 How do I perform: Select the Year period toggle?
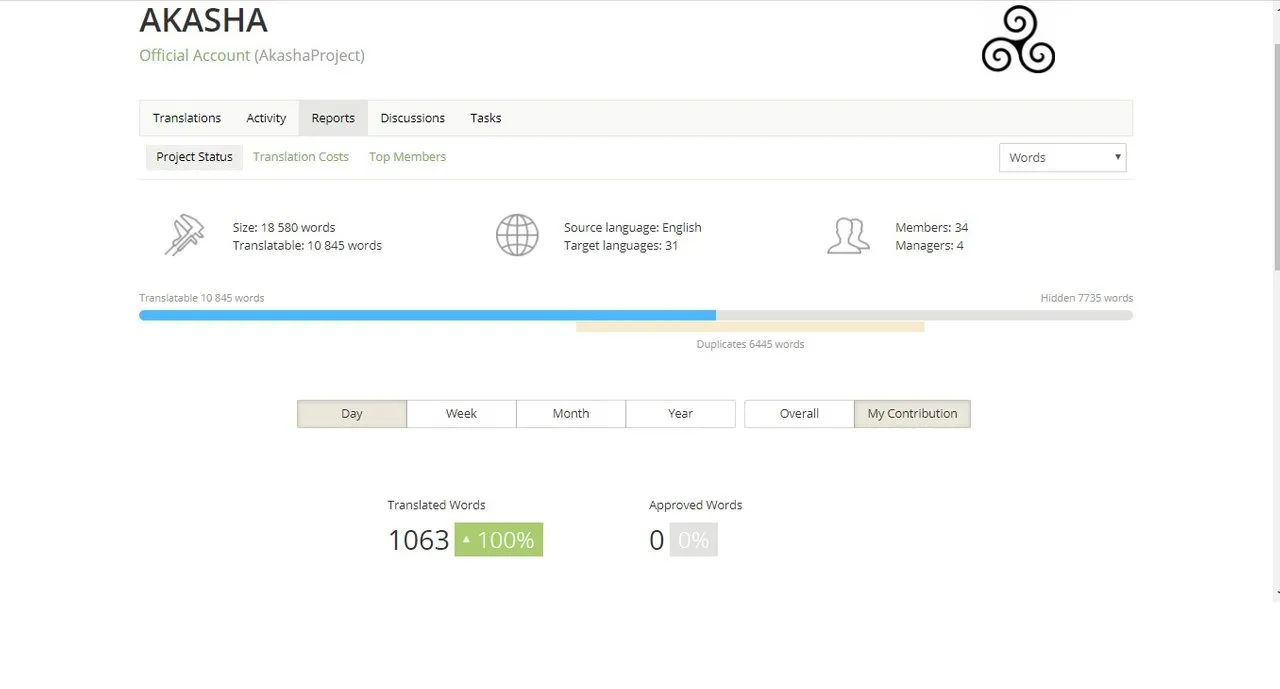point(680,414)
